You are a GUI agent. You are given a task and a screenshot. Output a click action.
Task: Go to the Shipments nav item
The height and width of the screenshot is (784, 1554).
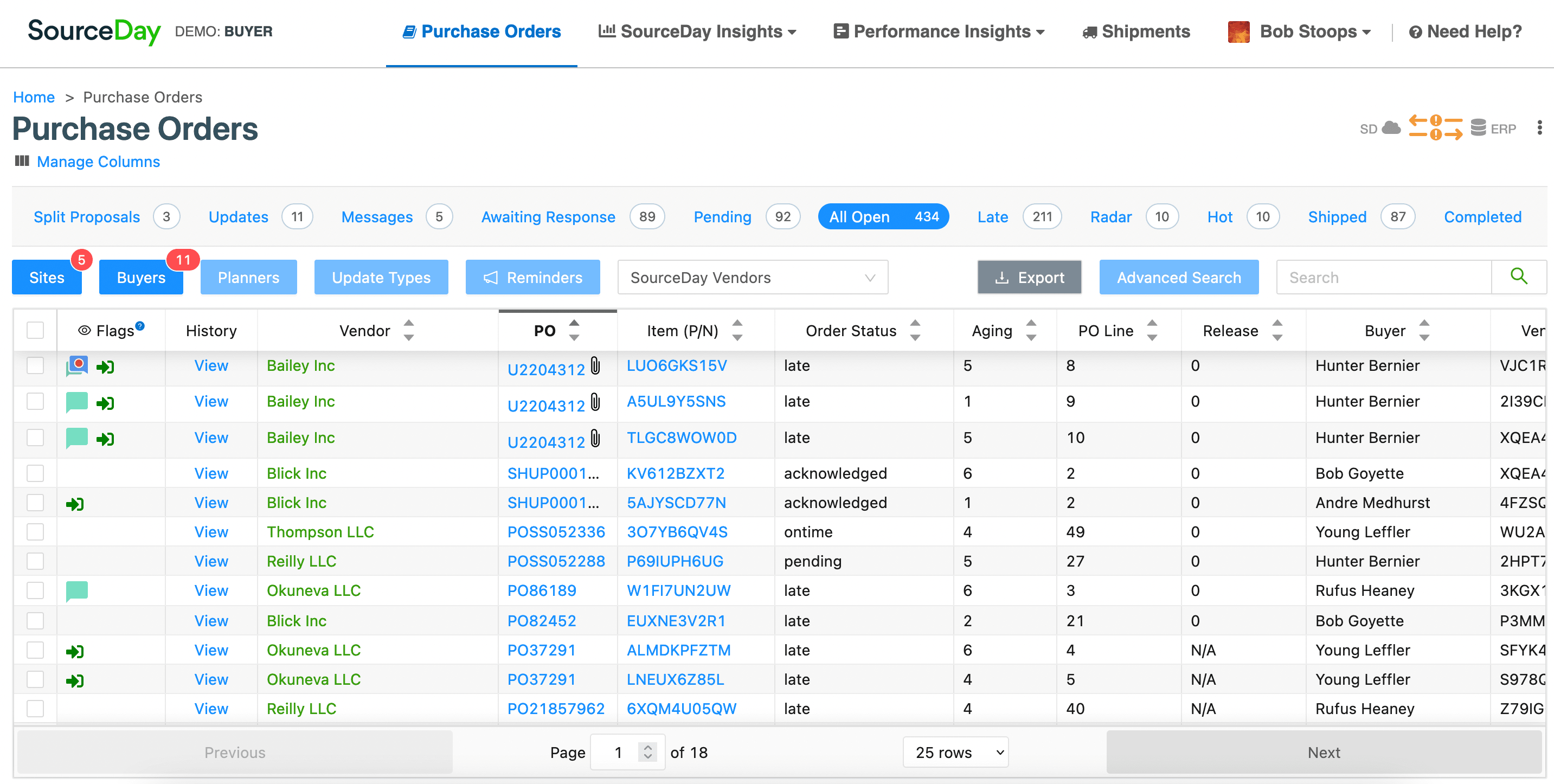pyautogui.click(x=1136, y=31)
